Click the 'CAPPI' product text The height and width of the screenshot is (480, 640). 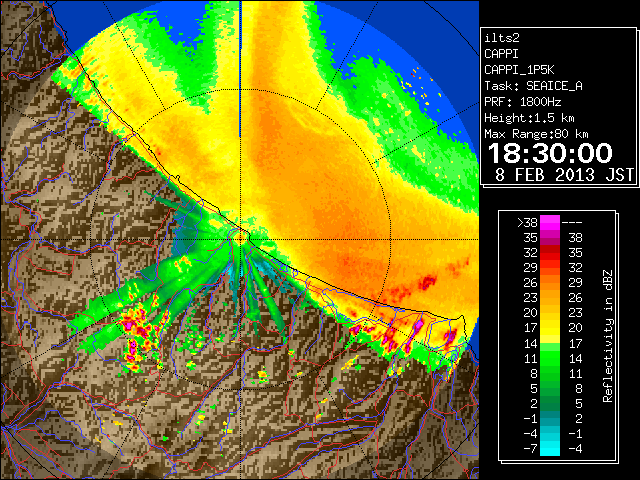(501, 54)
